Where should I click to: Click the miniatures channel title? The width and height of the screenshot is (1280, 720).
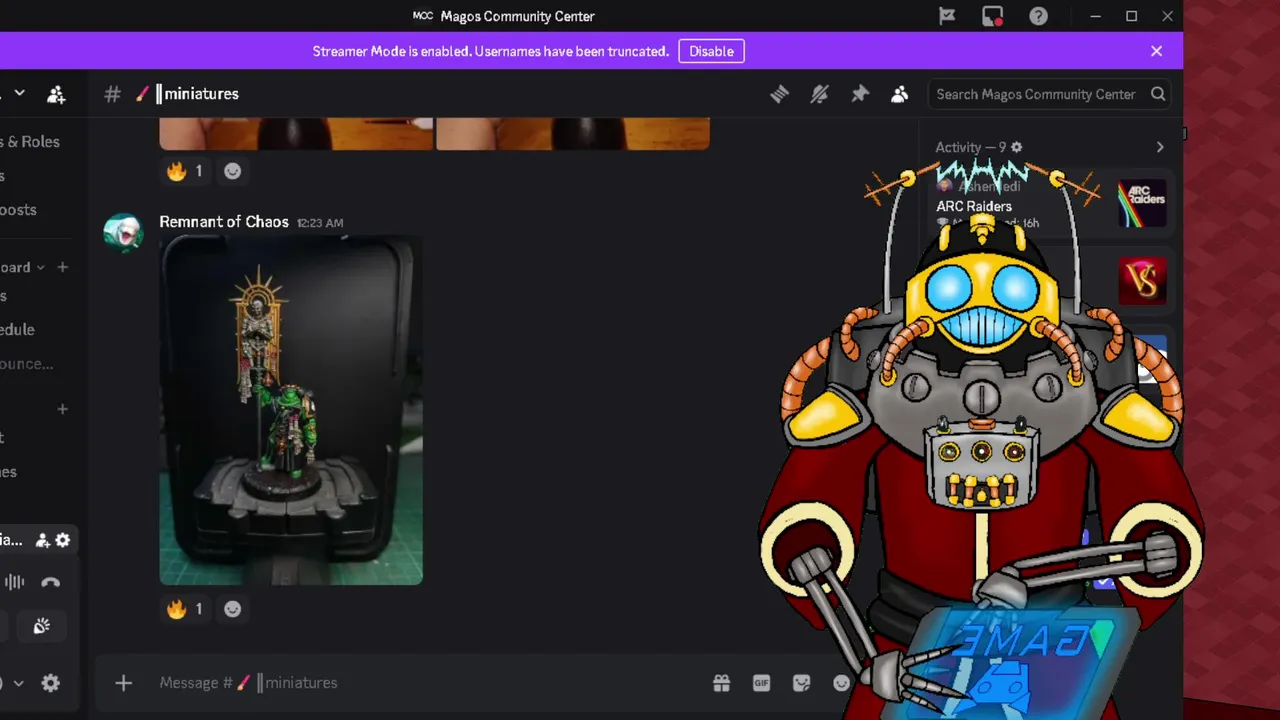click(202, 94)
